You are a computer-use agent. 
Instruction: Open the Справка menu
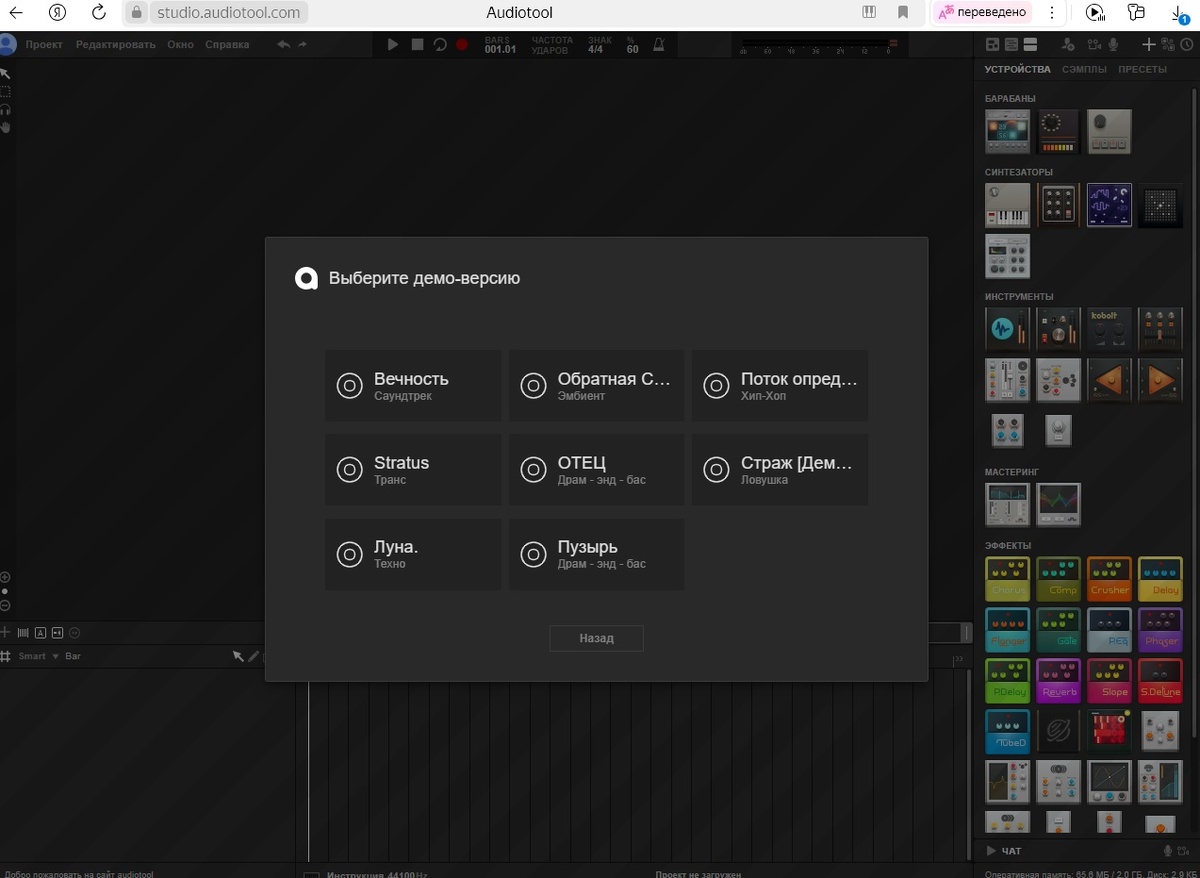[x=228, y=45]
